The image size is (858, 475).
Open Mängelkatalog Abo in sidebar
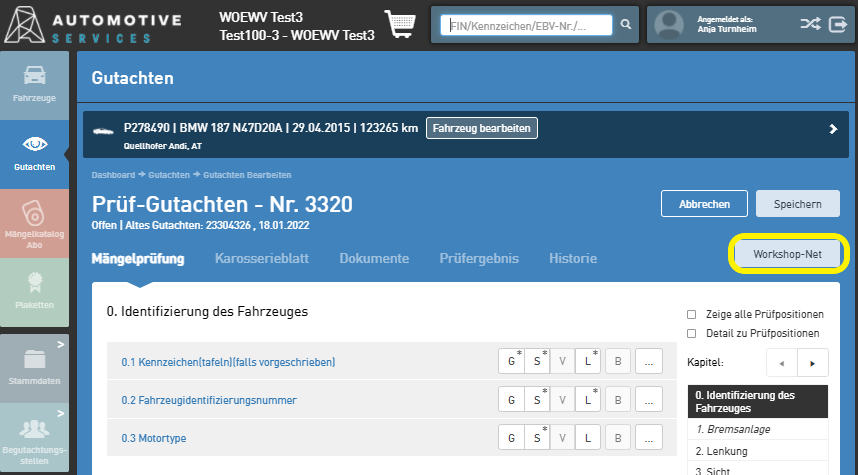click(x=34, y=221)
